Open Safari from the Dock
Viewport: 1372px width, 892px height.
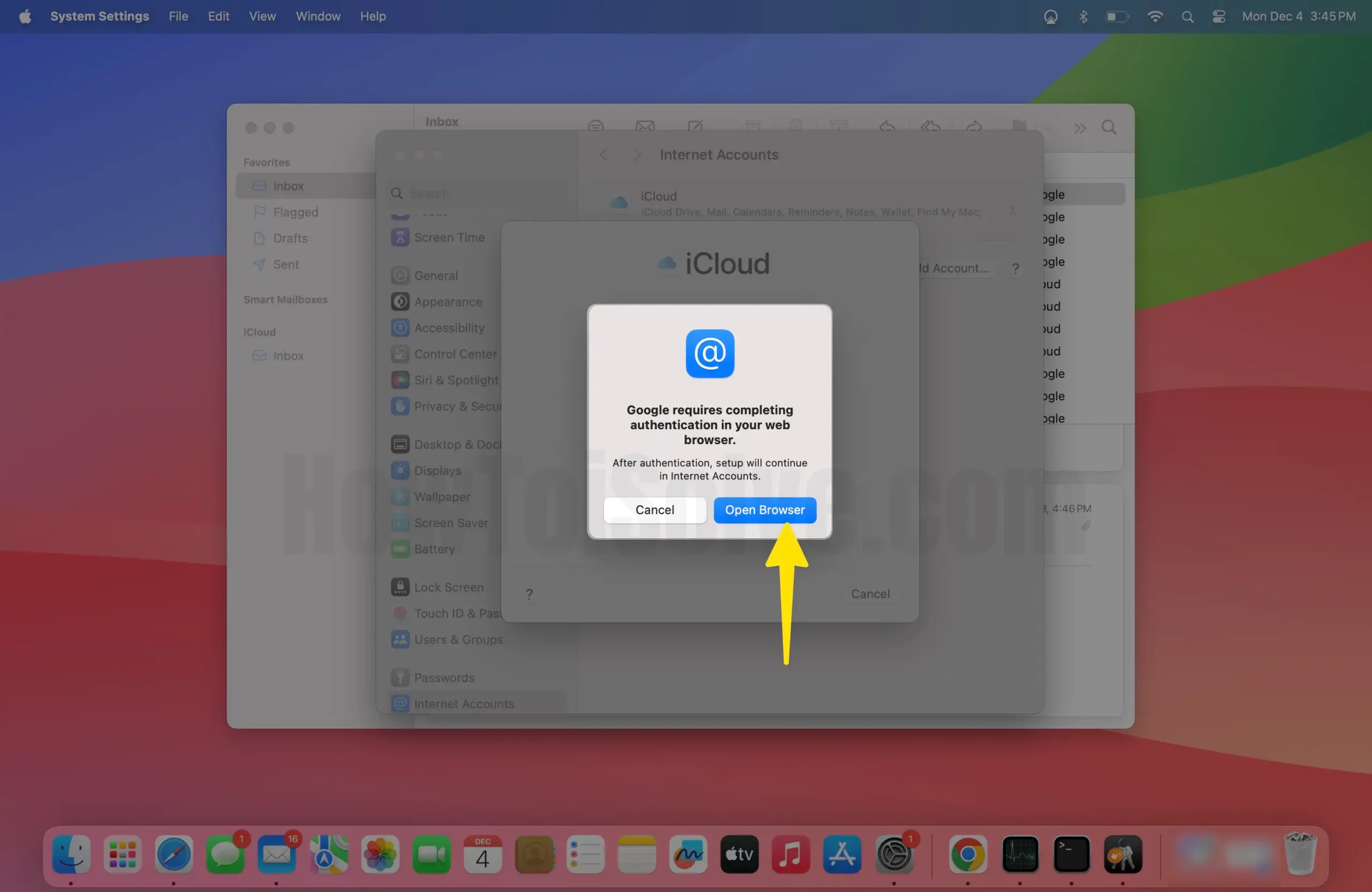[174, 854]
